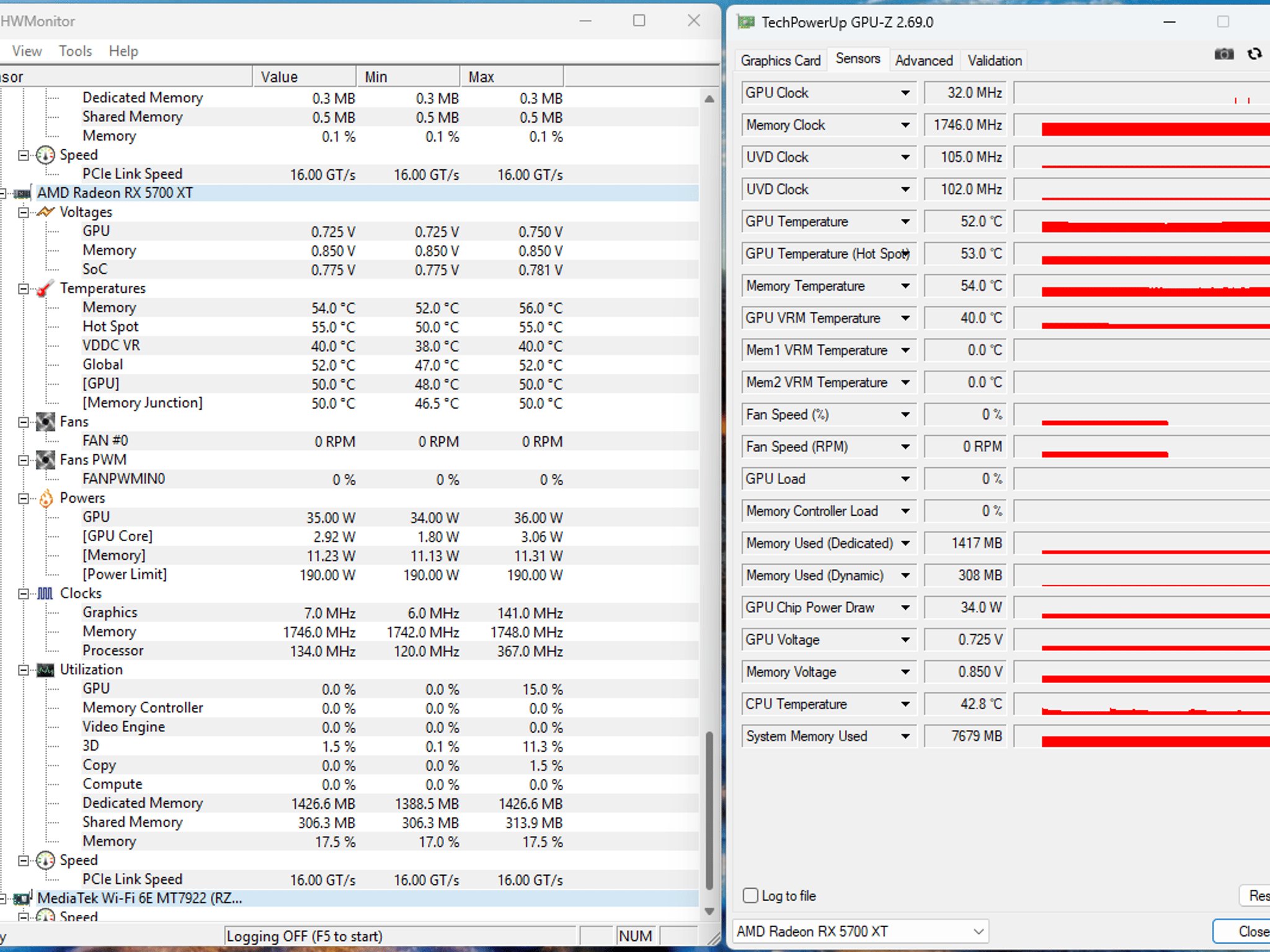Click the Utilization graph icon
The height and width of the screenshot is (952, 1270).
45,670
